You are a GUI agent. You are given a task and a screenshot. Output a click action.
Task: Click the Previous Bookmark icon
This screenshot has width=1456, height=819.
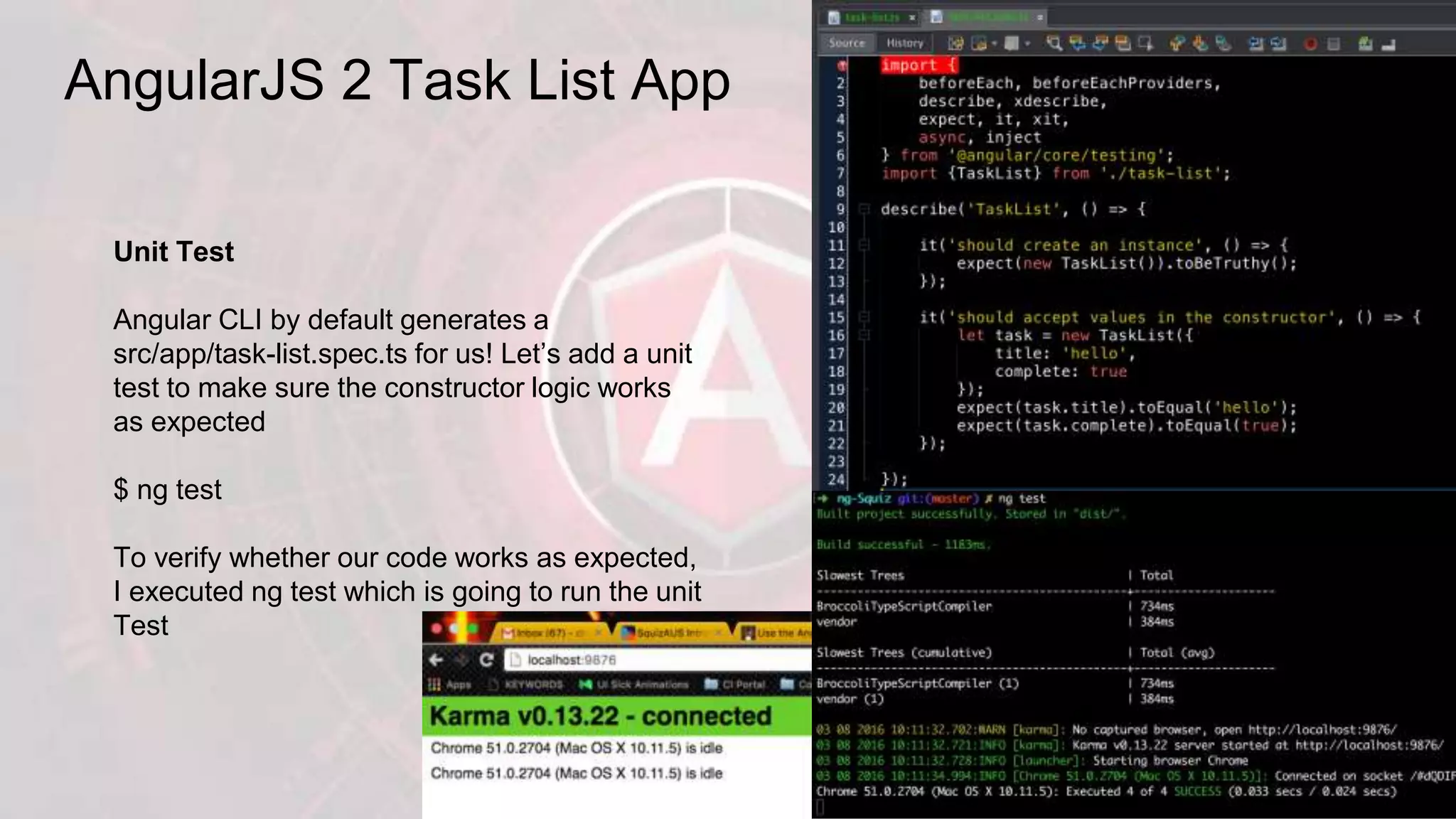click(1177, 43)
